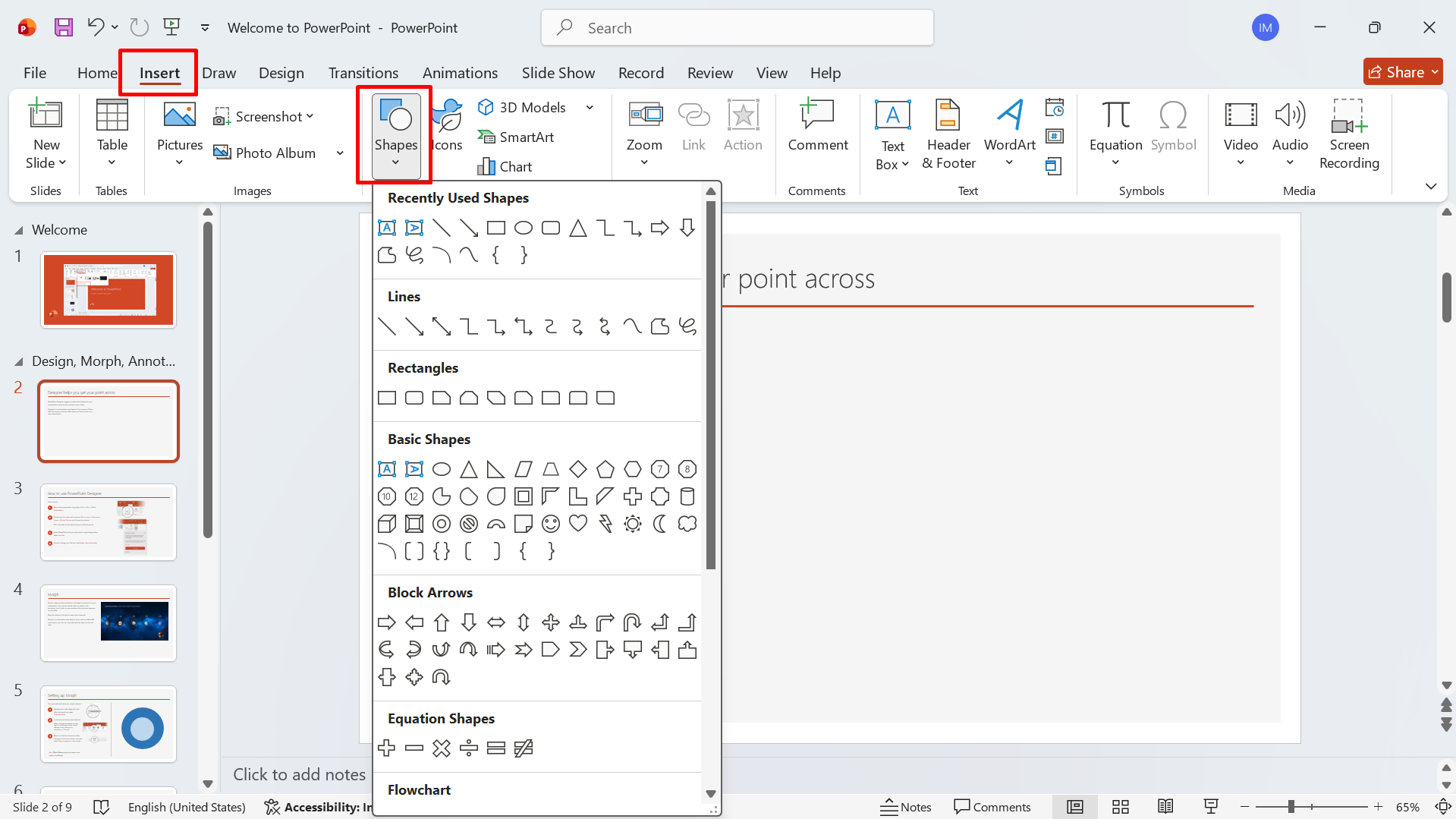Open the 3D Models dropdown arrow
Screen dimensions: 1456x819
click(x=590, y=108)
